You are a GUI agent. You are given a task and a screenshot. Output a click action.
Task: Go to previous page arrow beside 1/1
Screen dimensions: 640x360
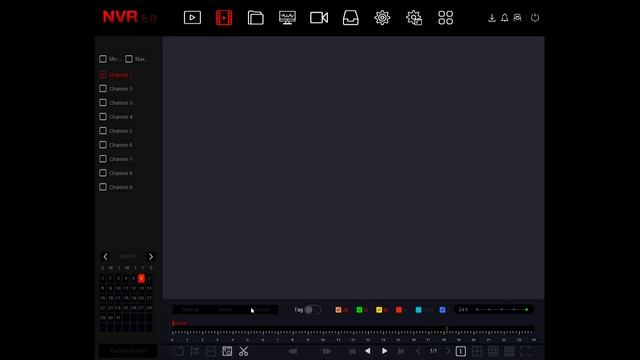coord(418,351)
